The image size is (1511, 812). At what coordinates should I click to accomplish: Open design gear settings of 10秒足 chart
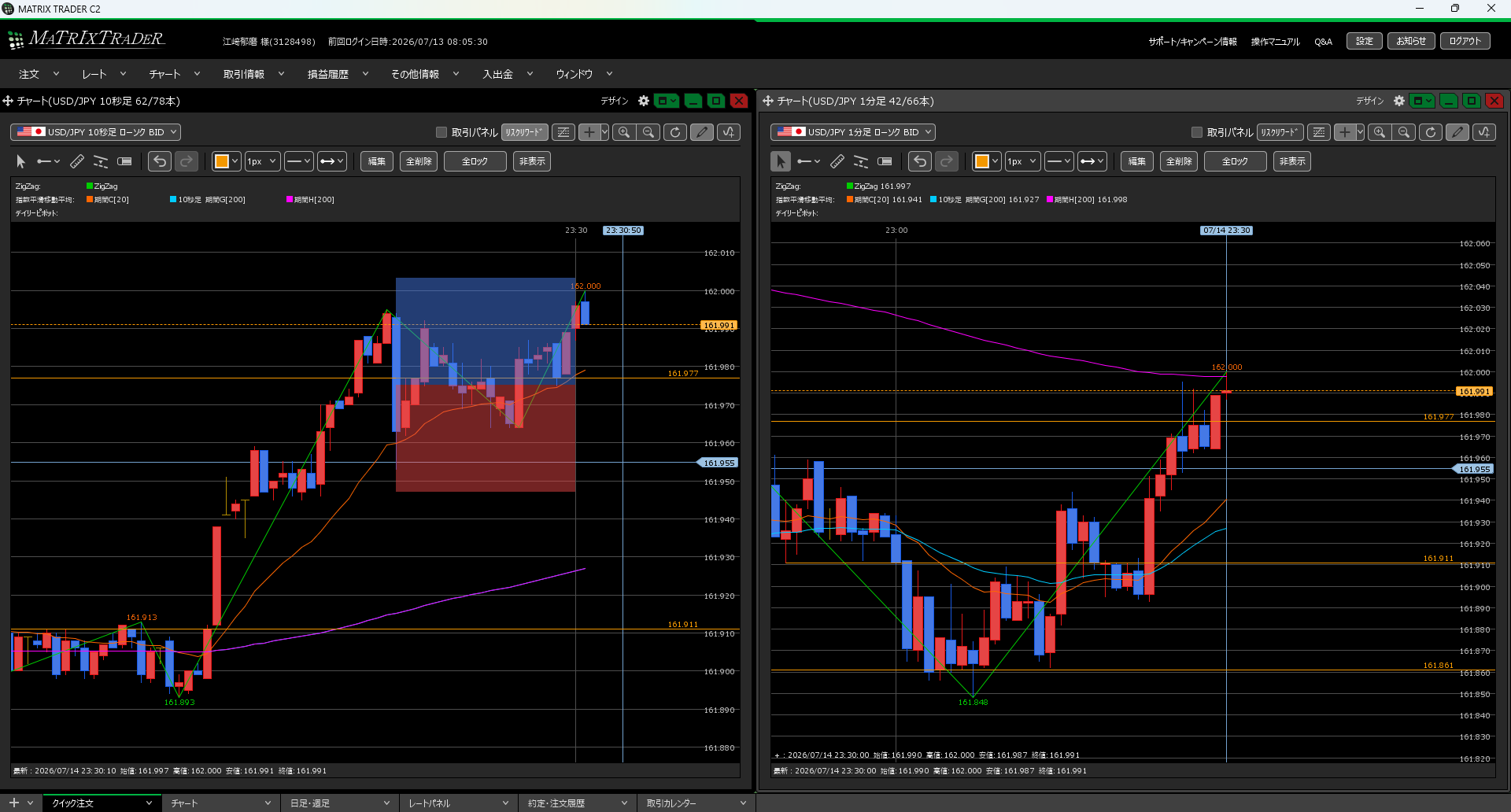[x=644, y=101]
